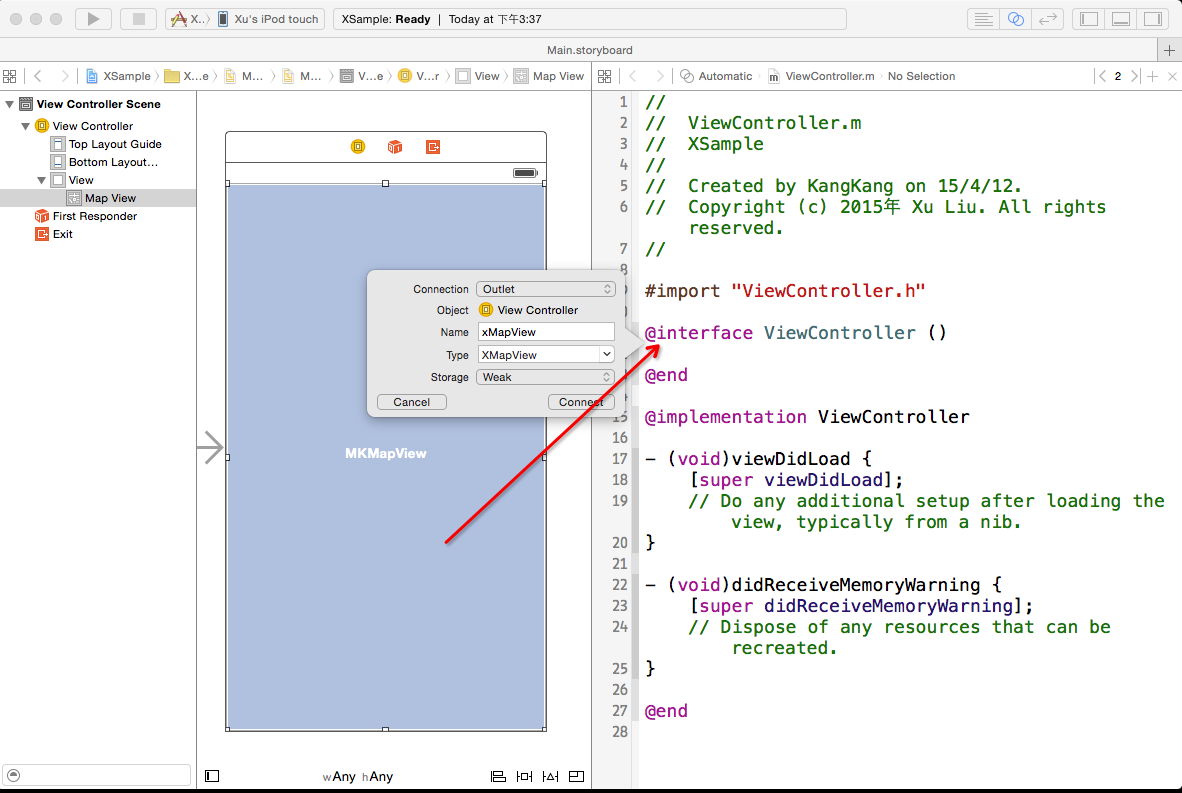Screen dimensions: 1182x793
Task: Toggle the Debug area visibility
Action: tap(1120, 19)
